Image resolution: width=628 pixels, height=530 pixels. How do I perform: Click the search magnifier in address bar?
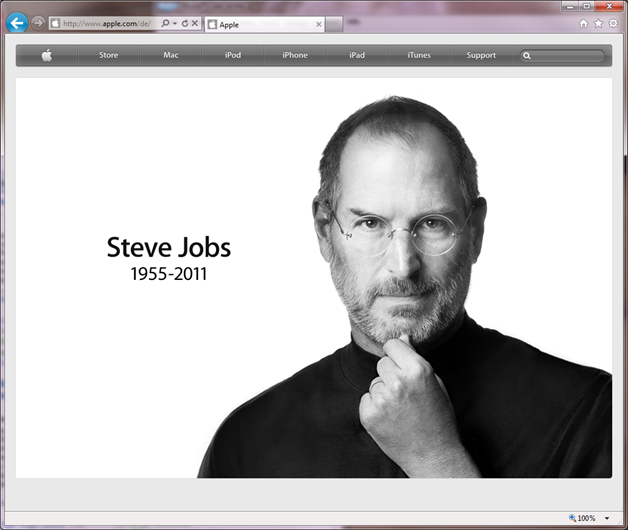click(x=165, y=23)
